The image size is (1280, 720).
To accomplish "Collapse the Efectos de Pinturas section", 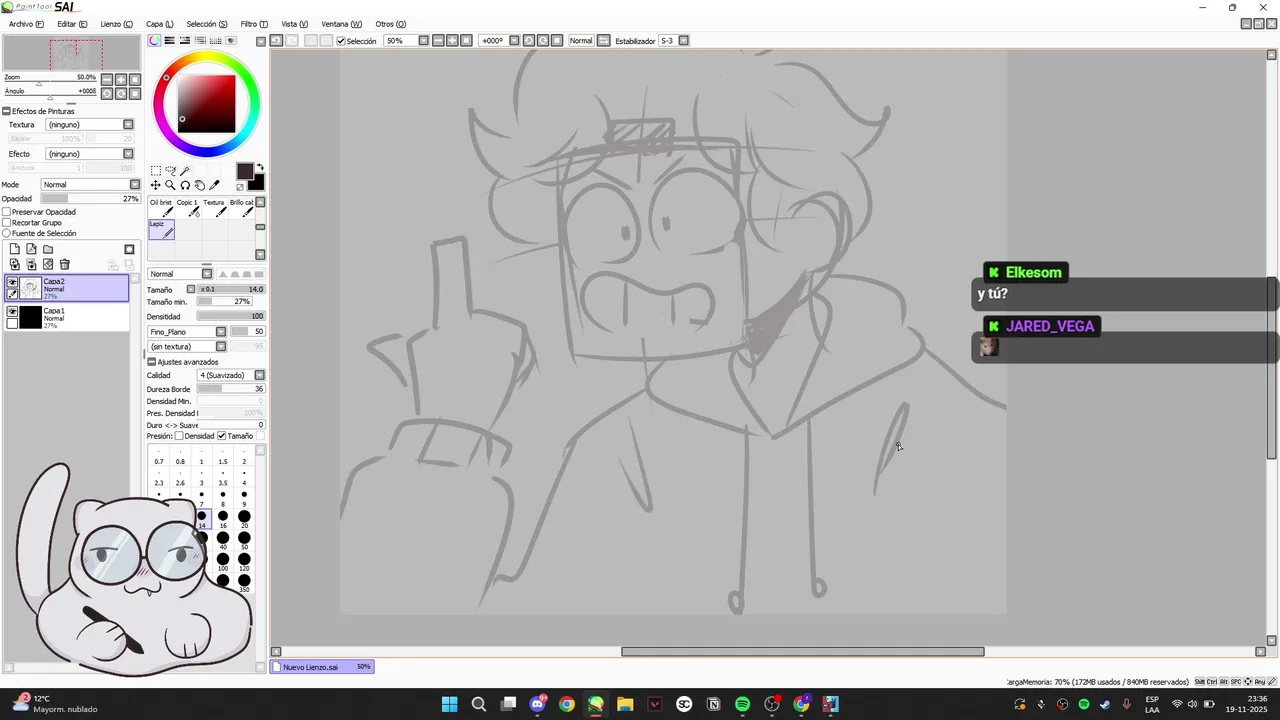I will (6, 111).
